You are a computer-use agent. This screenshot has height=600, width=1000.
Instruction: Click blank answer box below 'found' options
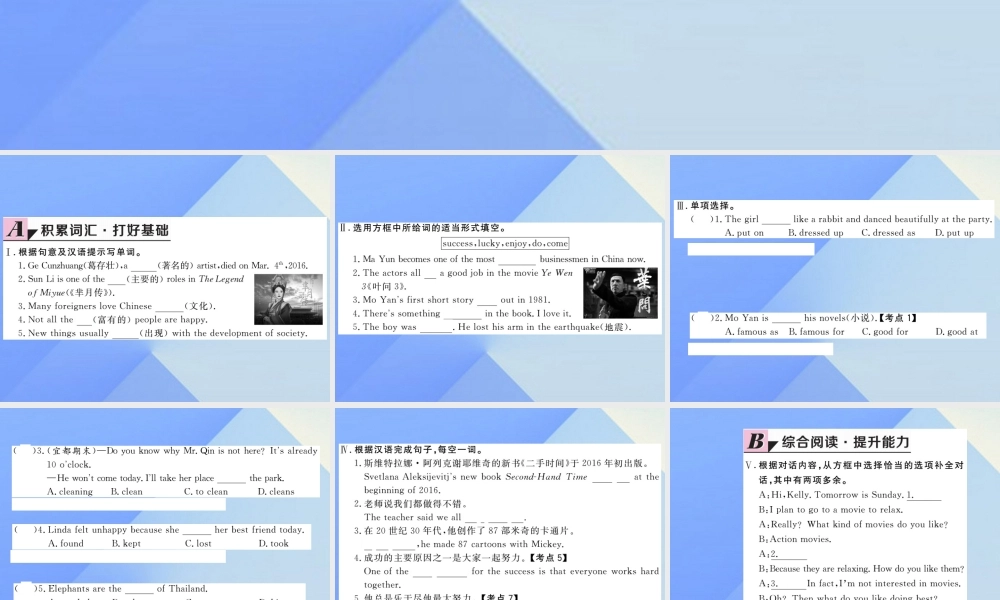point(118,557)
